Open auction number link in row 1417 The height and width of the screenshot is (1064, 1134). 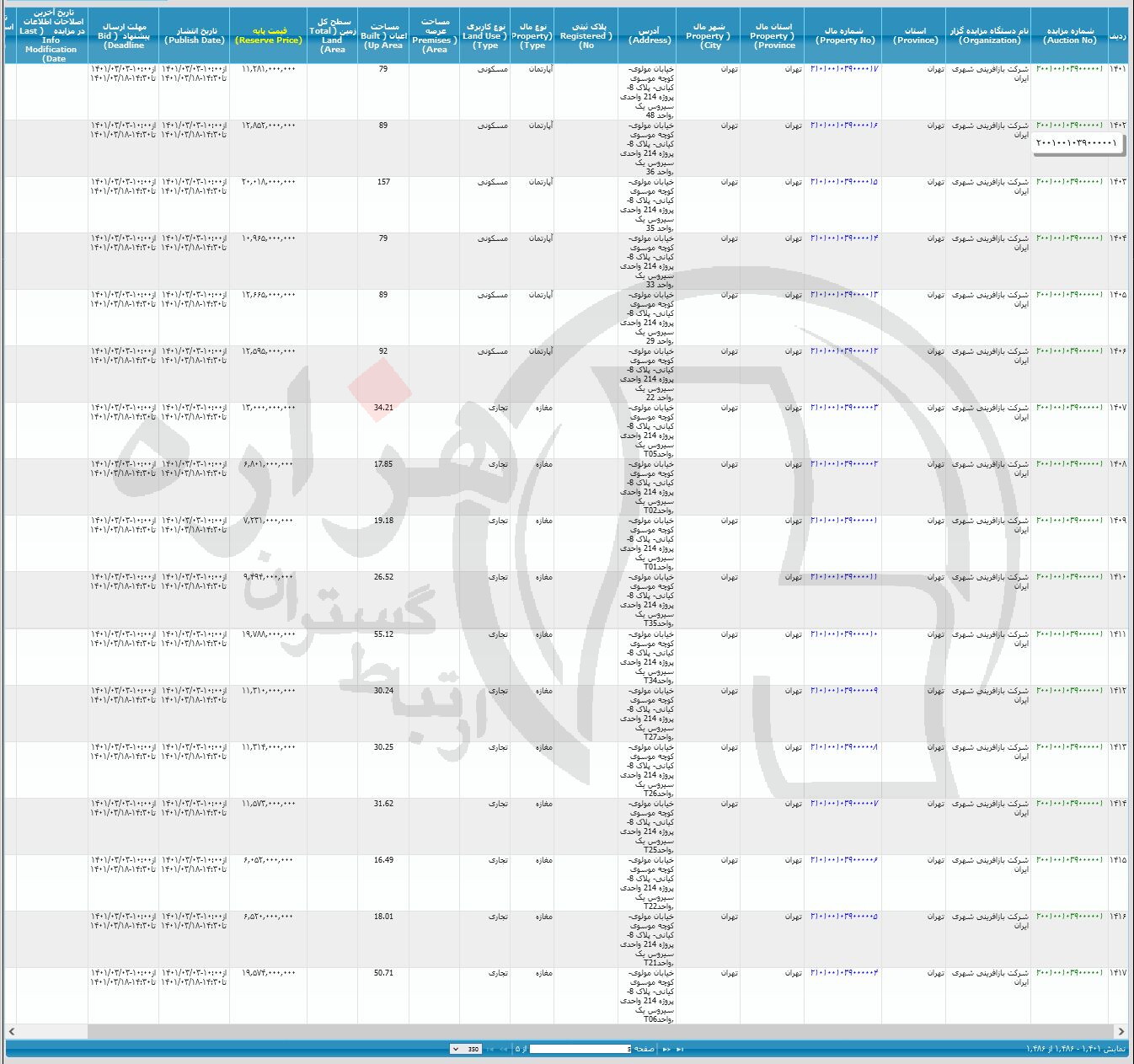1069,973
